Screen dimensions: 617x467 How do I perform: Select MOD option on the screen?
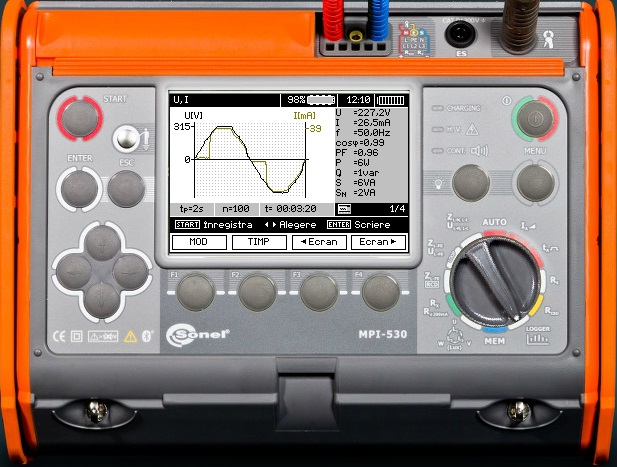pos(199,242)
